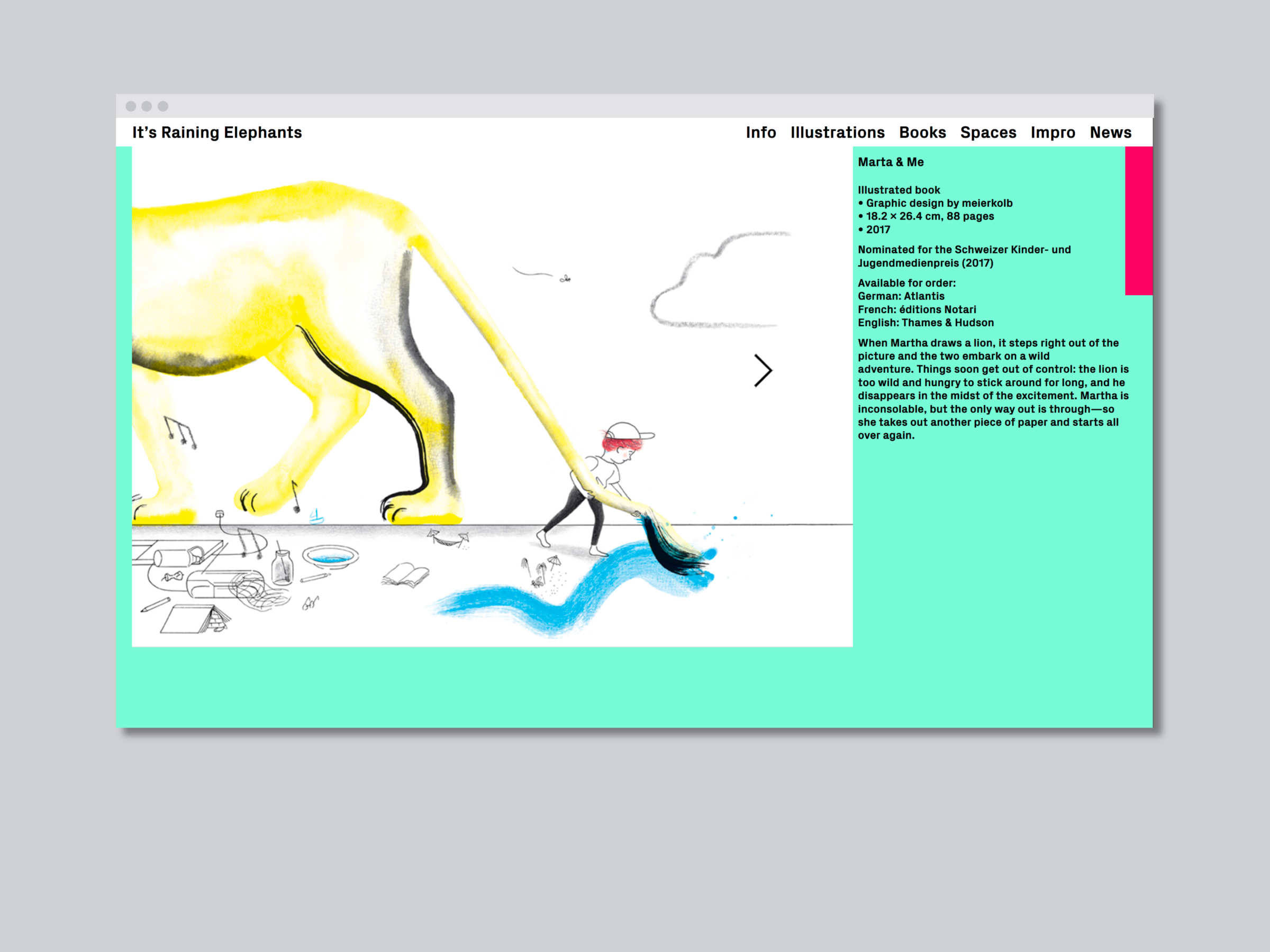The image size is (1270, 952).
Task: Go to the Illustrations section
Action: (837, 133)
